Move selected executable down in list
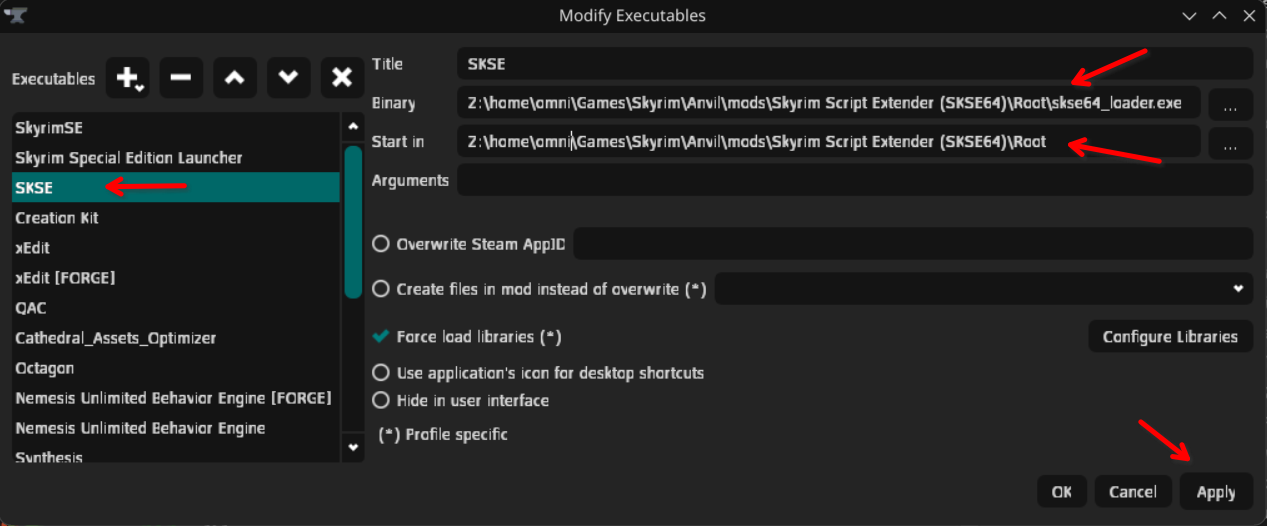The height and width of the screenshot is (526, 1267). click(288, 78)
